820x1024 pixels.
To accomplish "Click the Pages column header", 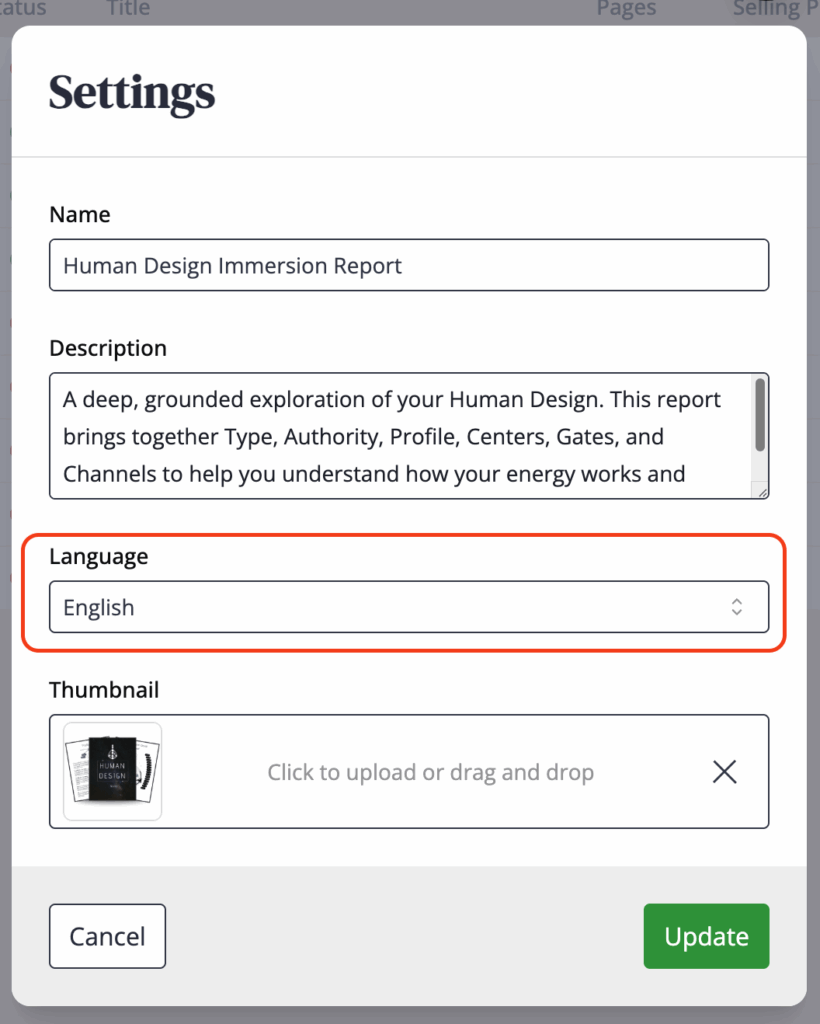I will [626, 9].
